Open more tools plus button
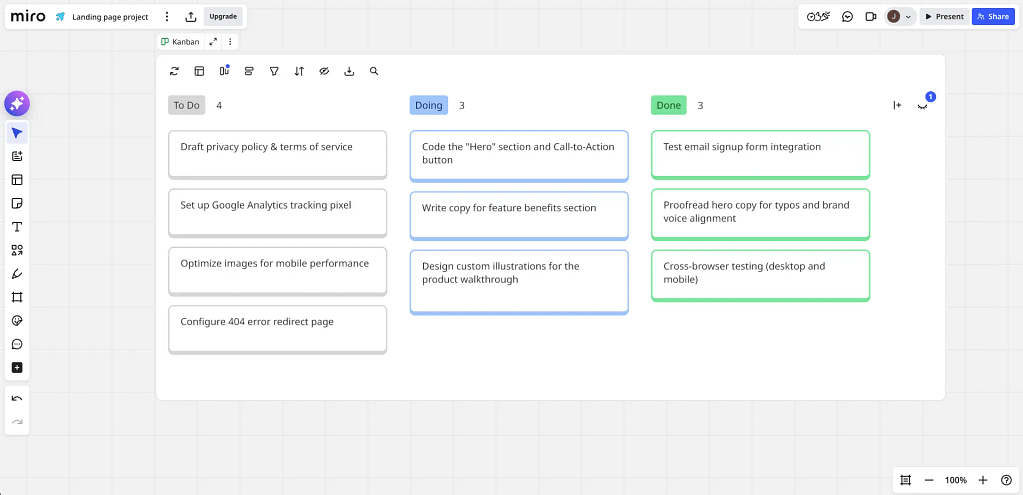1023x495 pixels. pyautogui.click(x=17, y=368)
